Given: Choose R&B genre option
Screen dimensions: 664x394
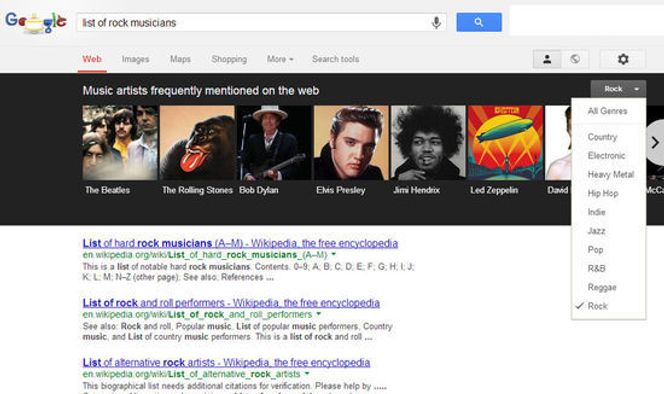Looking at the screenshot, I should pos(609,268).
